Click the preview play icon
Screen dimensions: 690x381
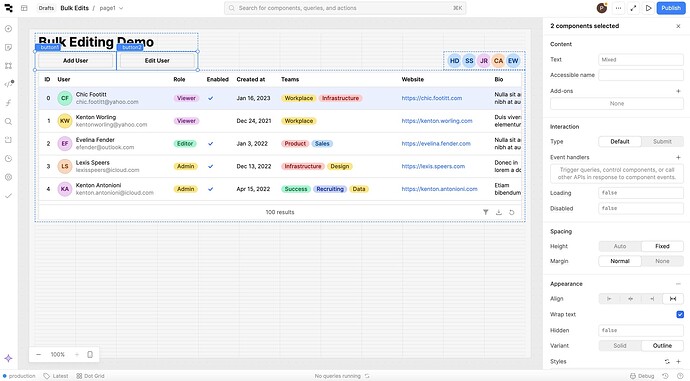pyautogui.click(x=648, y=8)
